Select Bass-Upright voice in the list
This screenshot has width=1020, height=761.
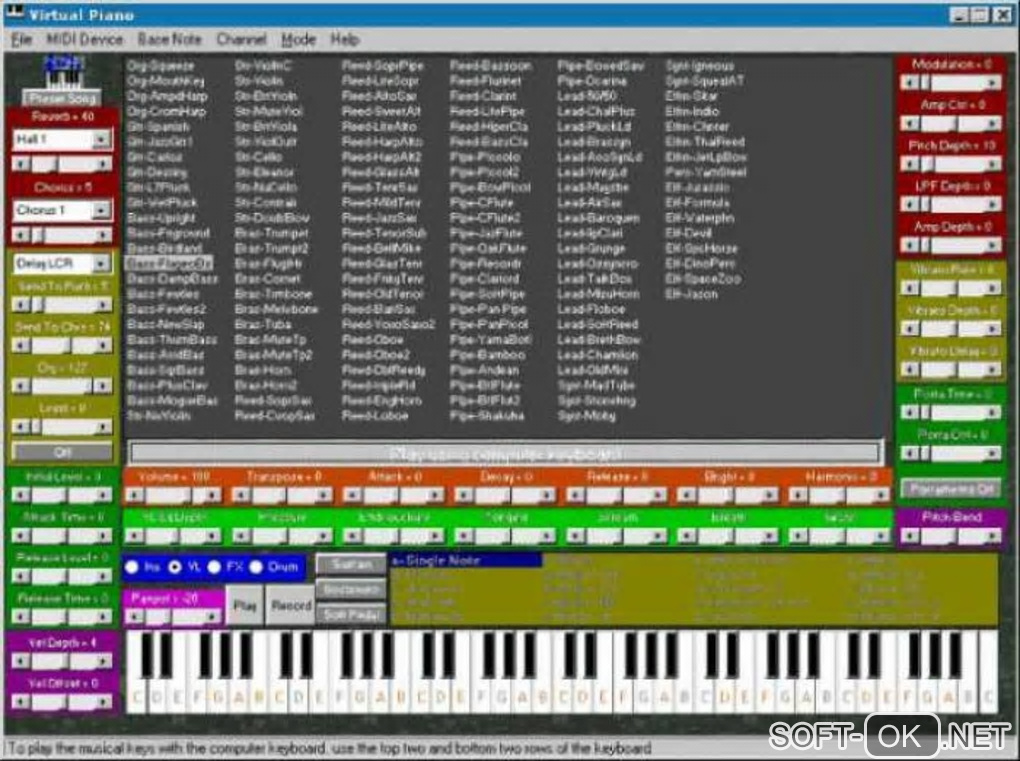pyautogui.click(x=161, y=218)
